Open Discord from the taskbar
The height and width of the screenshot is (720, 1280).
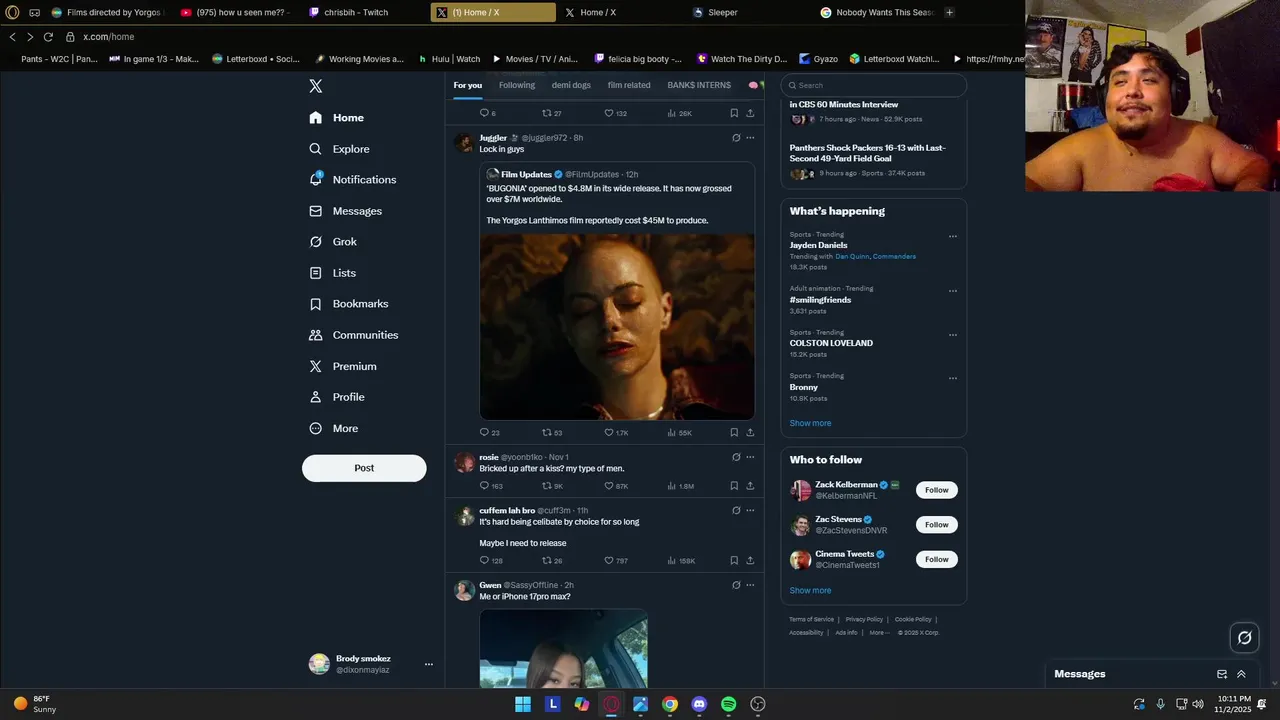(699, 704)
